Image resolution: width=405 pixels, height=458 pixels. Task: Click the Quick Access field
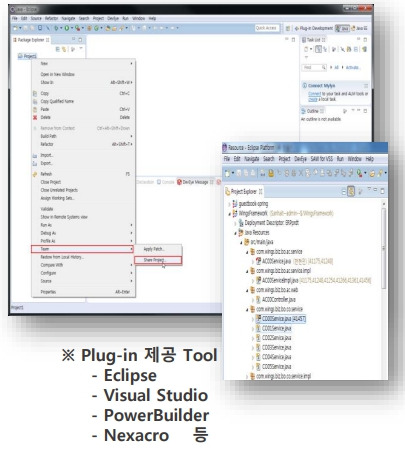coord(266,28)
